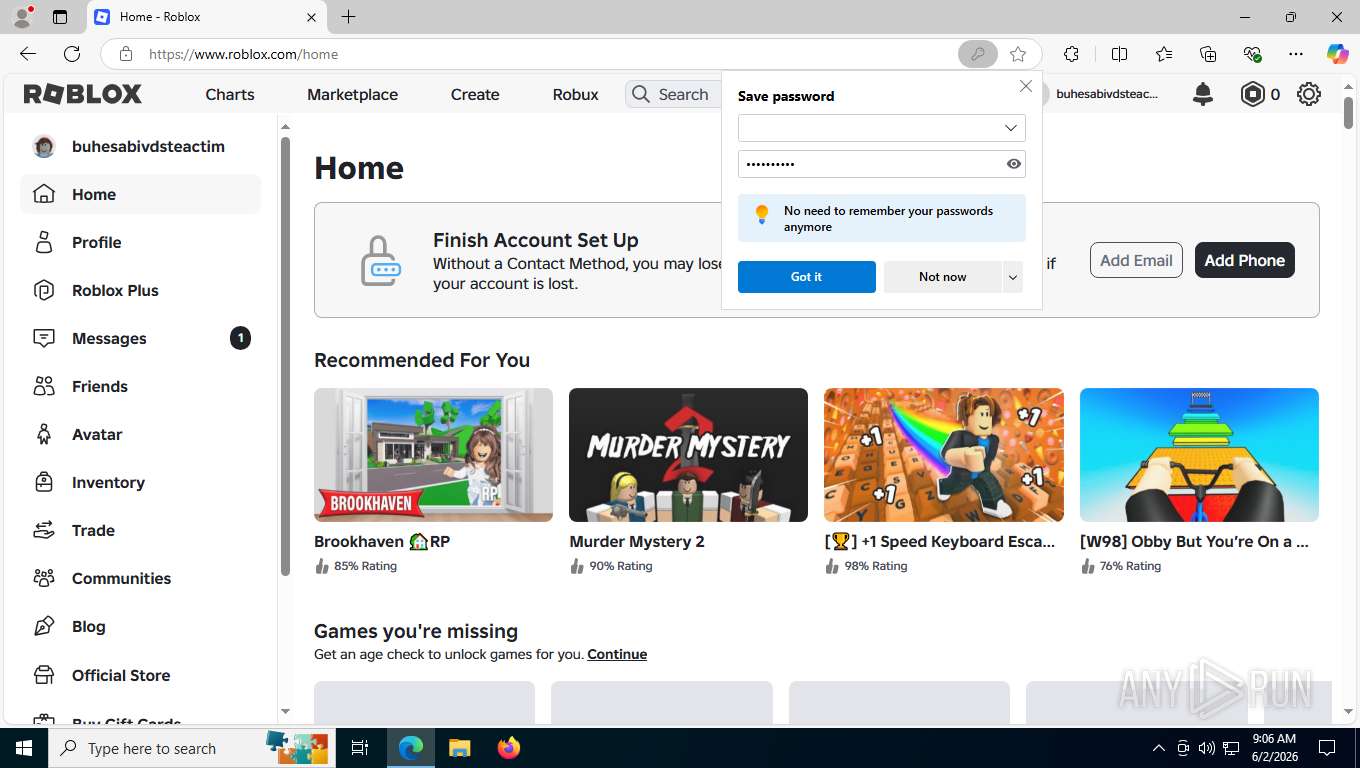
Task: Open the Murder Mystery 2 thumbnail
Action: coord(688,455)
